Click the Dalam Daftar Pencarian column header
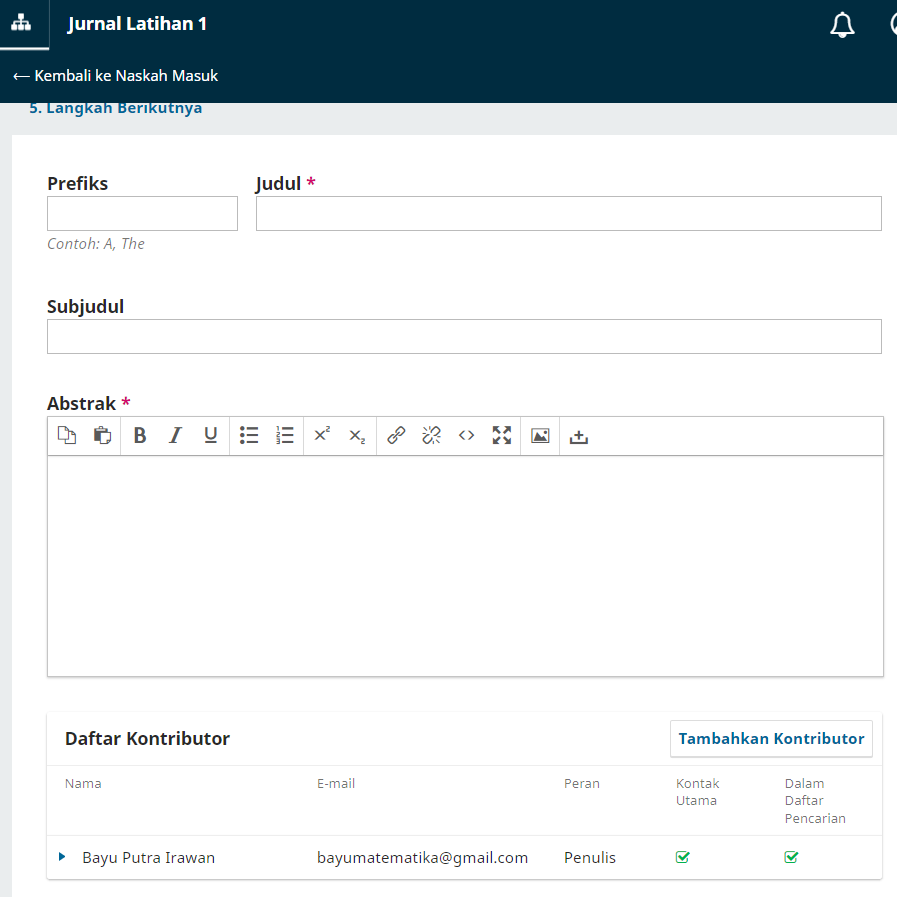Viewport: 897px width, 897px height. pyautogui.click(x=815, y=801)
